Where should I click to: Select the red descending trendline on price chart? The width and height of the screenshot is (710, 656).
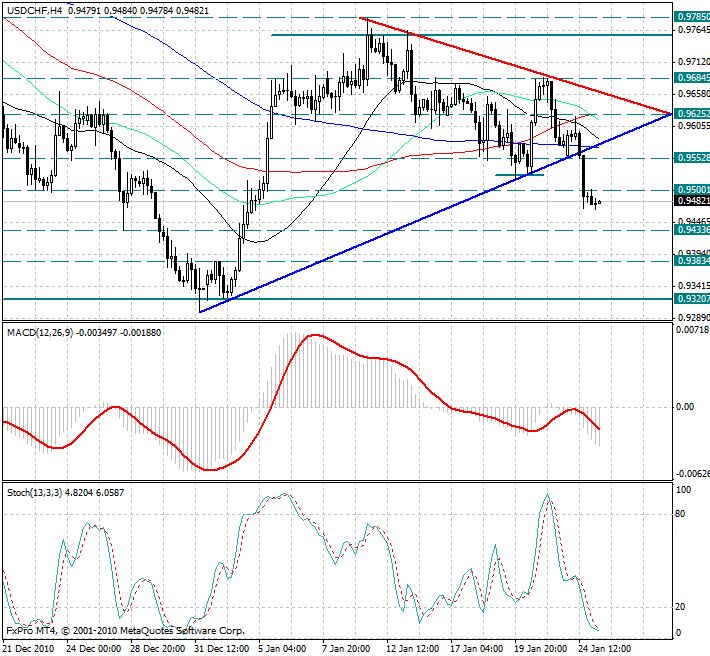[x=515, y=66]
